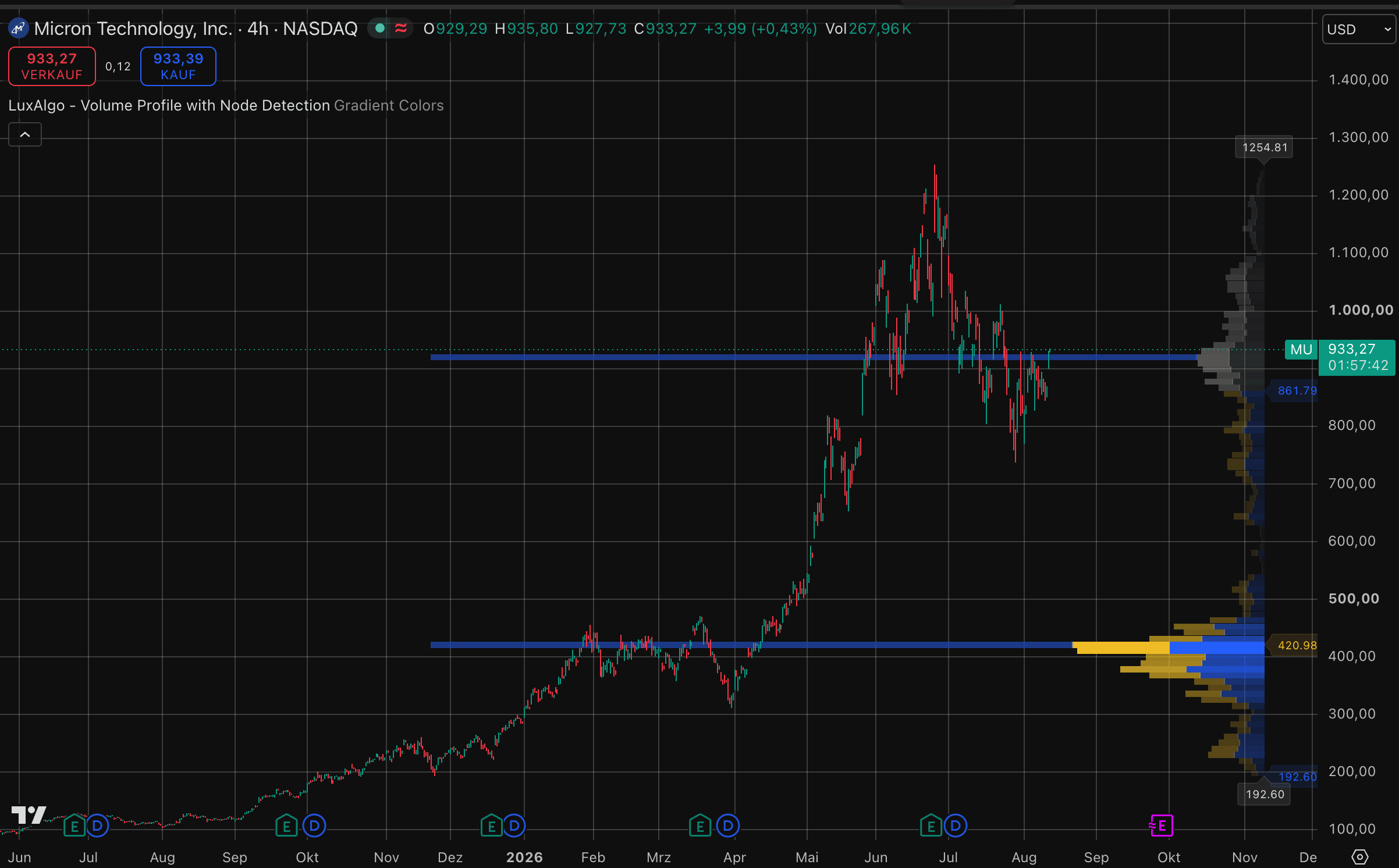Click the Micron Technology logo icon

[x=19, y=28]
